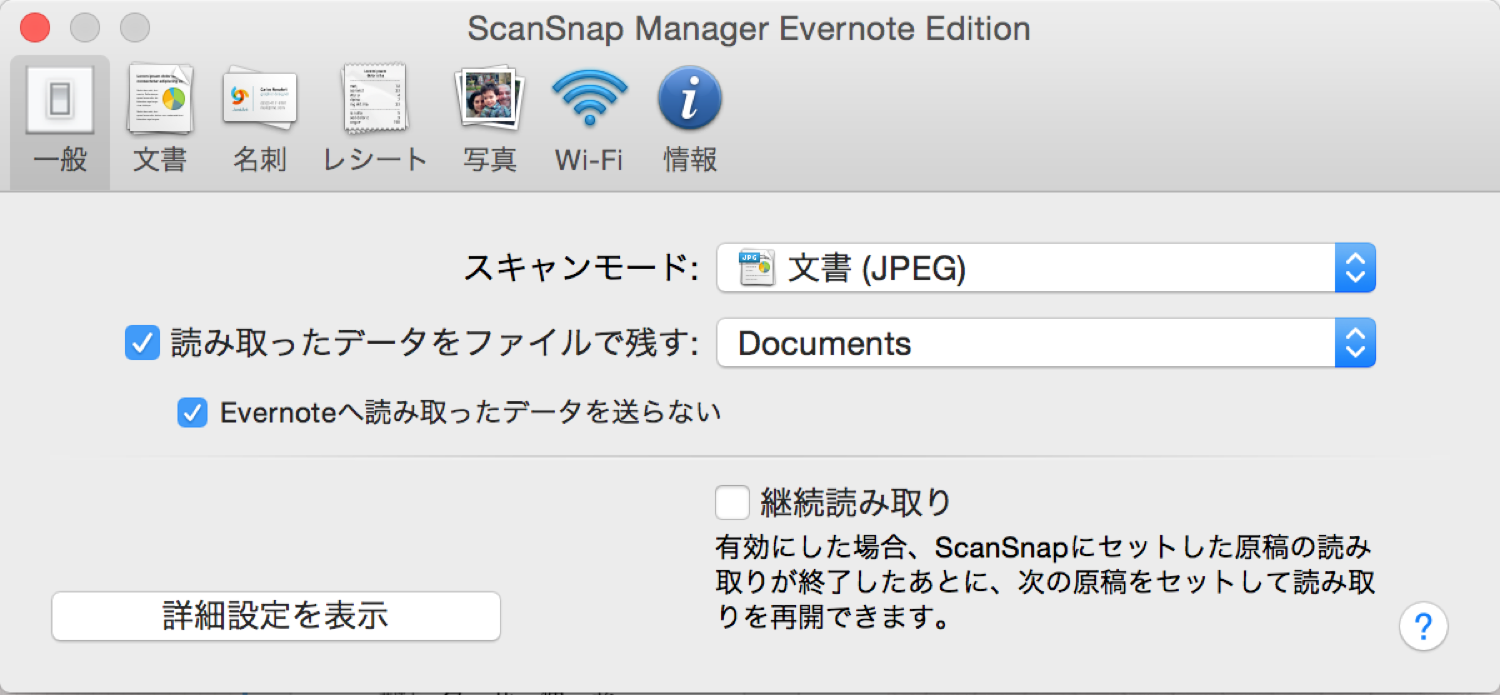Viewport: 1500px width, 695px height.
Task: Click the 写真 photo stack icon
Action: 490,98
